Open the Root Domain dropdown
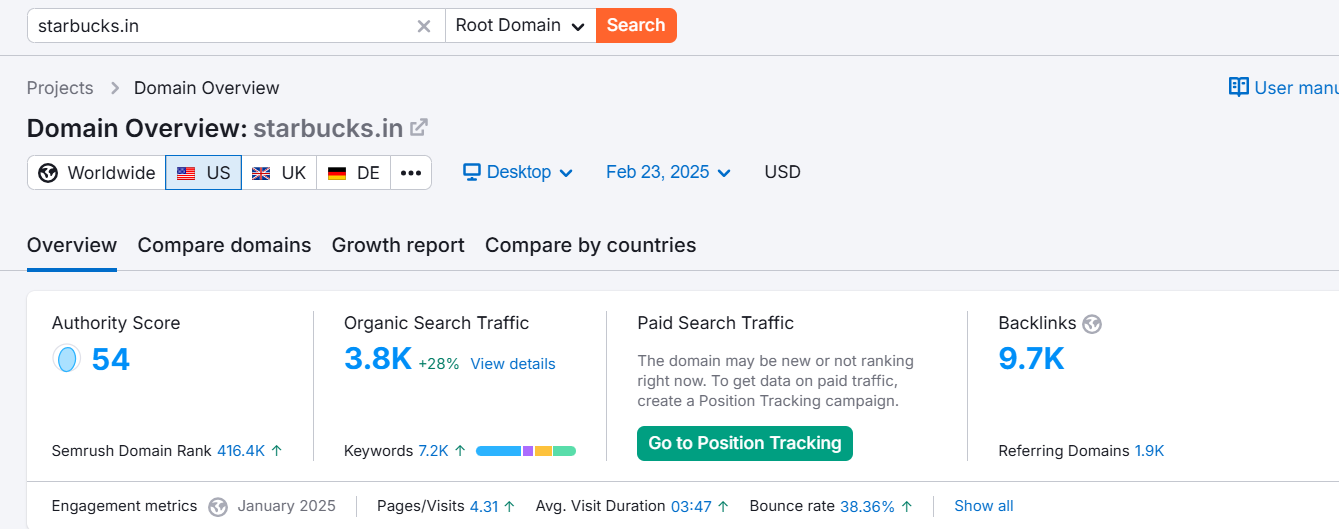 (x=520, y=26)
